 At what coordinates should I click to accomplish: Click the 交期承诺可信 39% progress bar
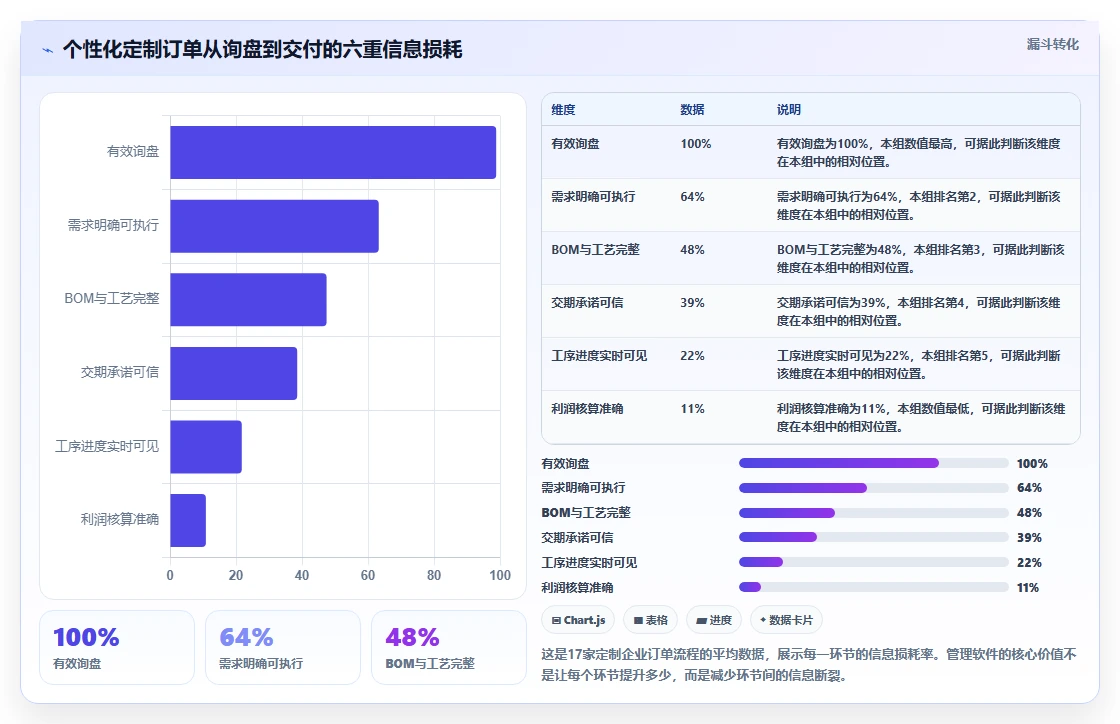click(x=874, y=537)
